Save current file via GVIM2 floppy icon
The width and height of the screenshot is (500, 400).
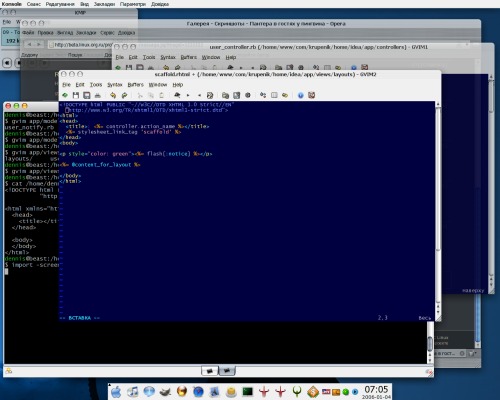[x=76, y=95]
